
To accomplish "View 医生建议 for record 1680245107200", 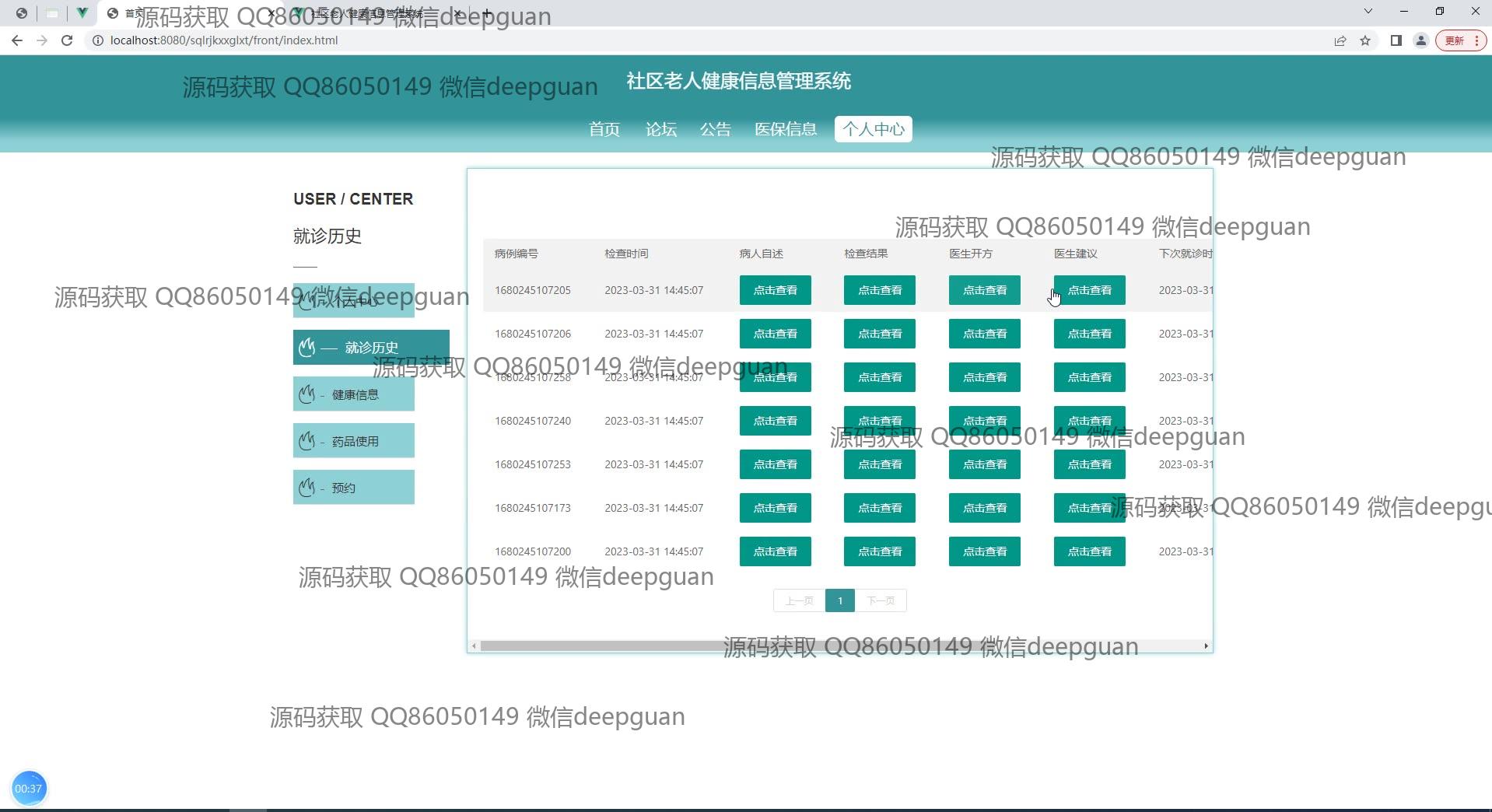I will point(1089,551).
